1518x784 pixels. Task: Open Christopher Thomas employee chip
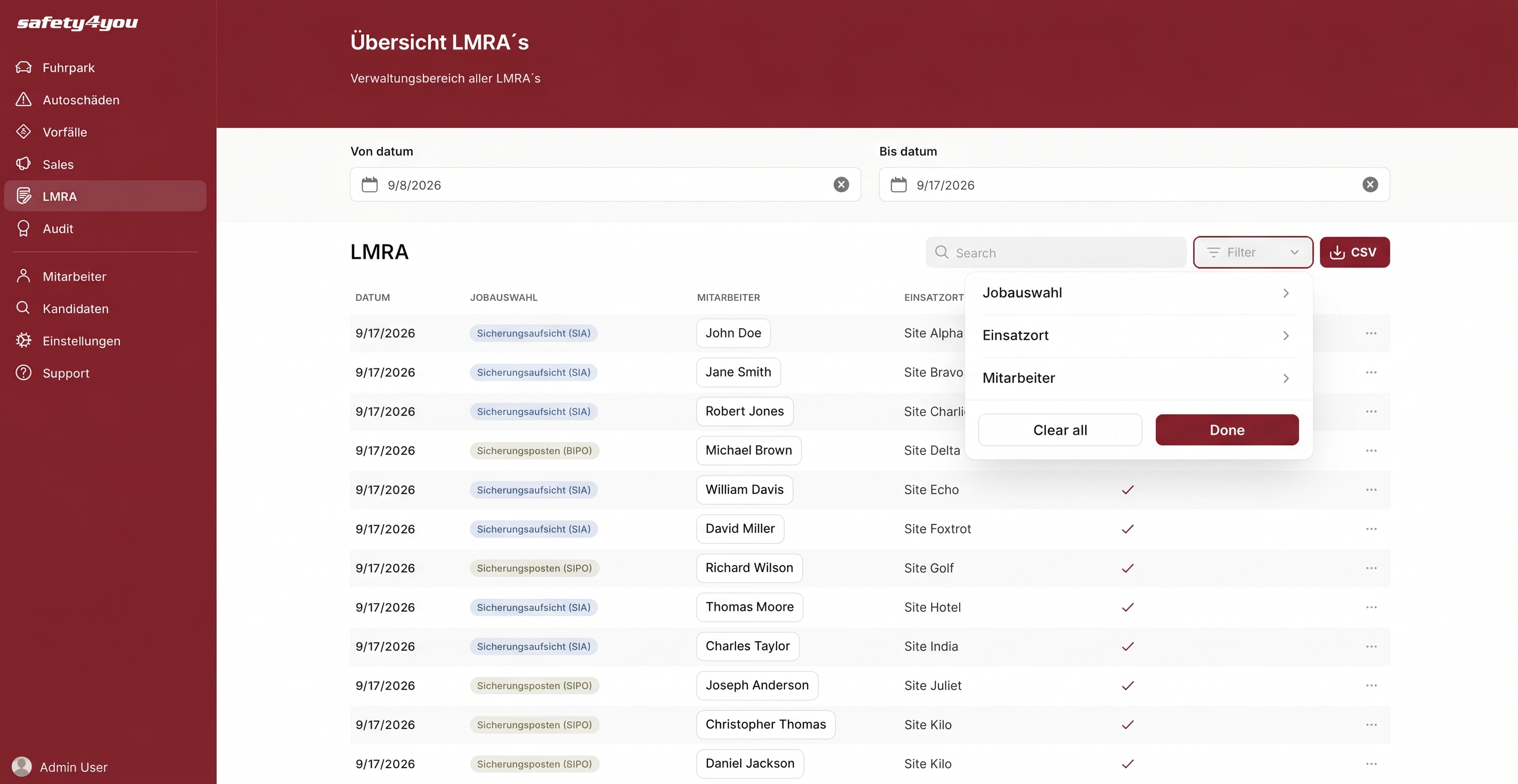click(x=765, y=724)
